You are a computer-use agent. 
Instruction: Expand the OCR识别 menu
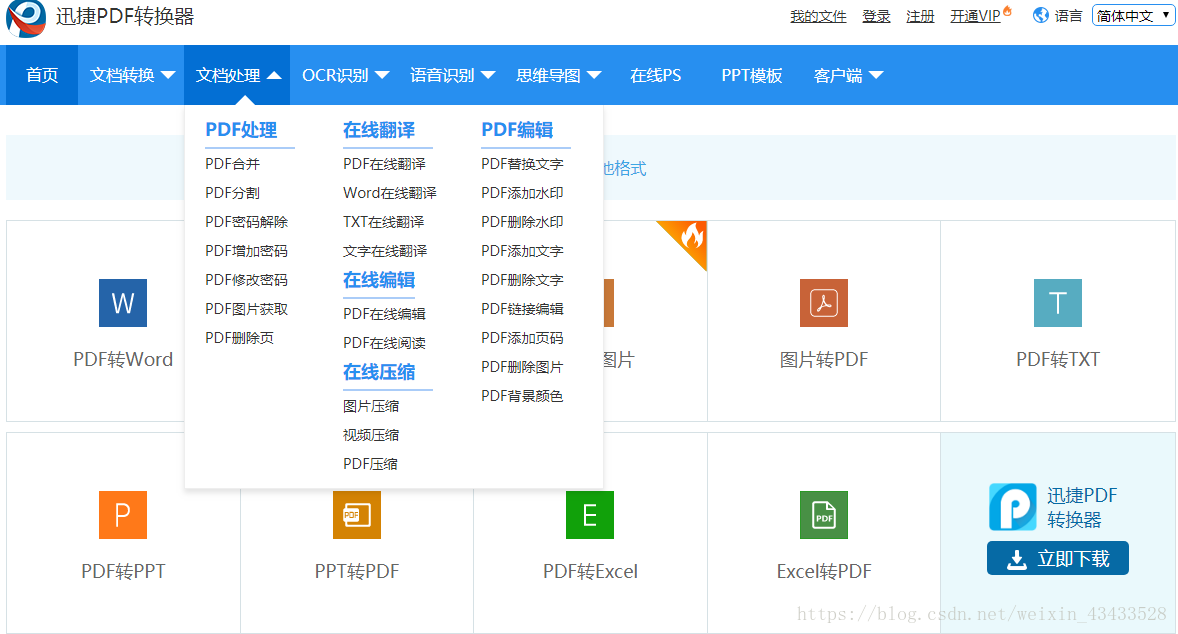tap(345, 75)
